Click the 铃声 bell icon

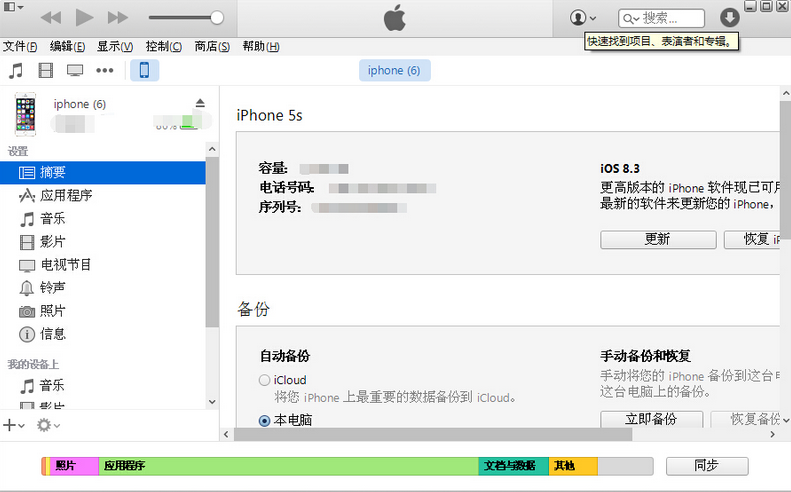click(27, 288)
